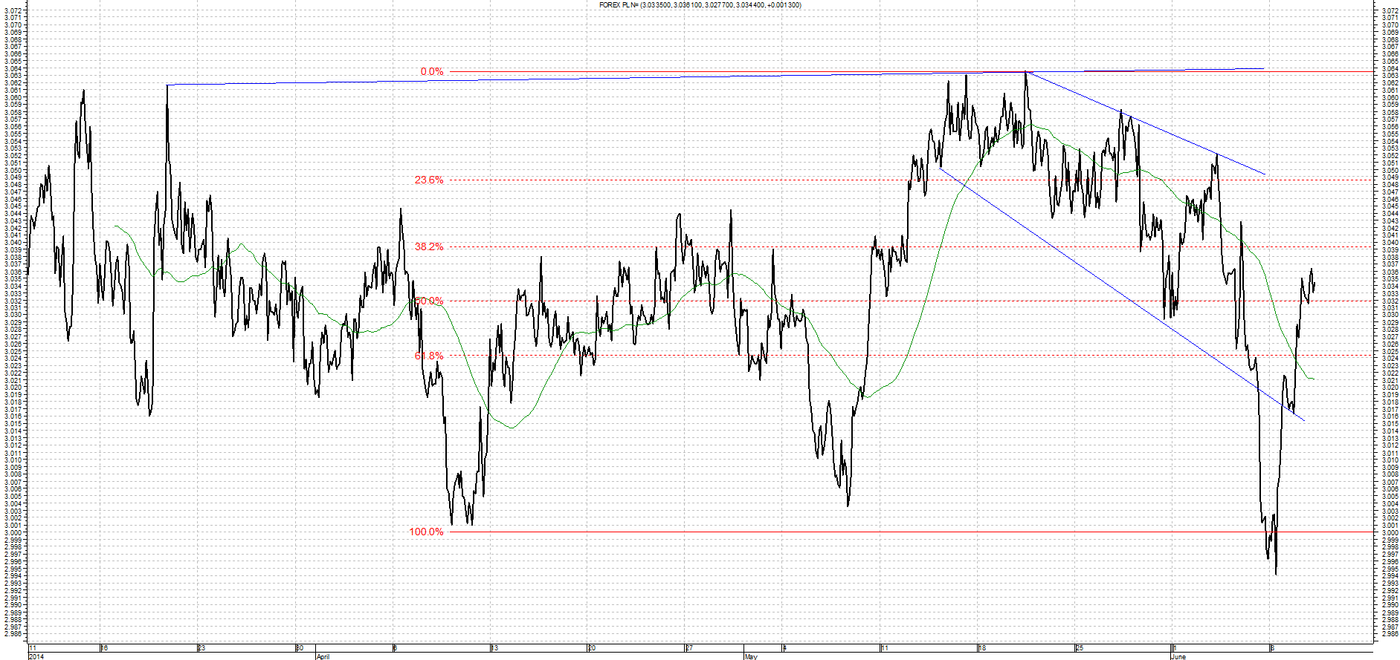Select the 100.0% Fibonacci level label
Image resolution: width=1400 pixels, height=660 pixels.
[426, 532]
